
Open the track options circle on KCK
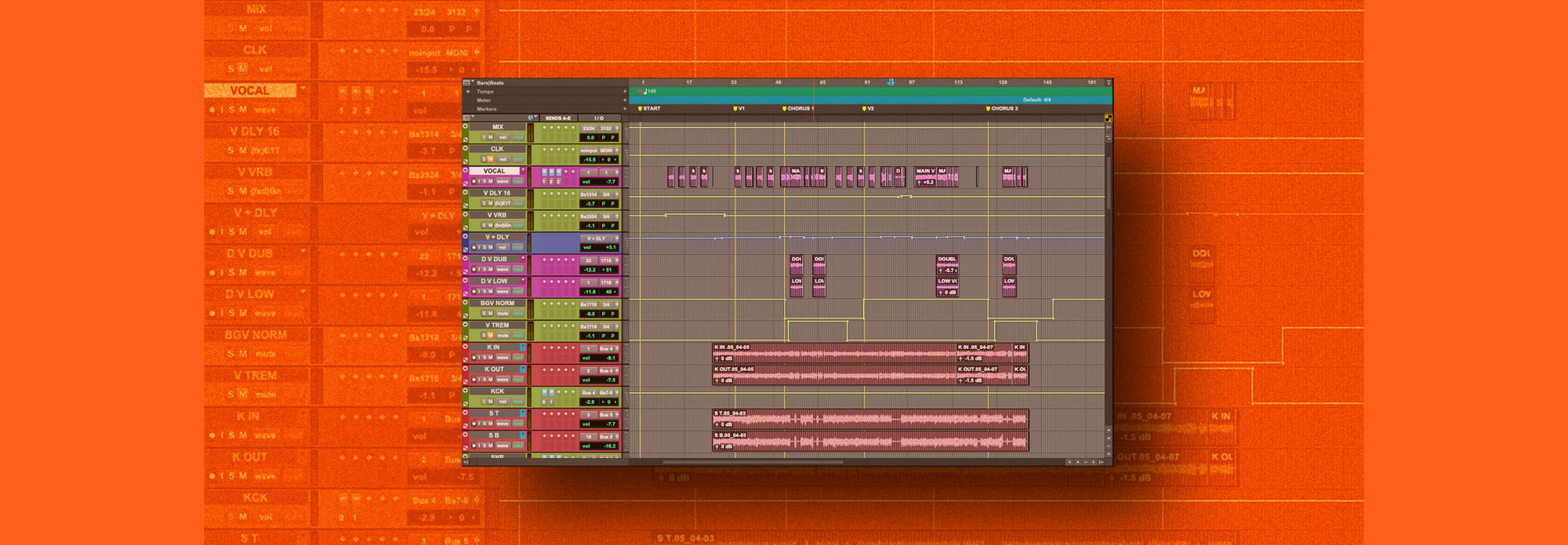click(x=465, y=390)
